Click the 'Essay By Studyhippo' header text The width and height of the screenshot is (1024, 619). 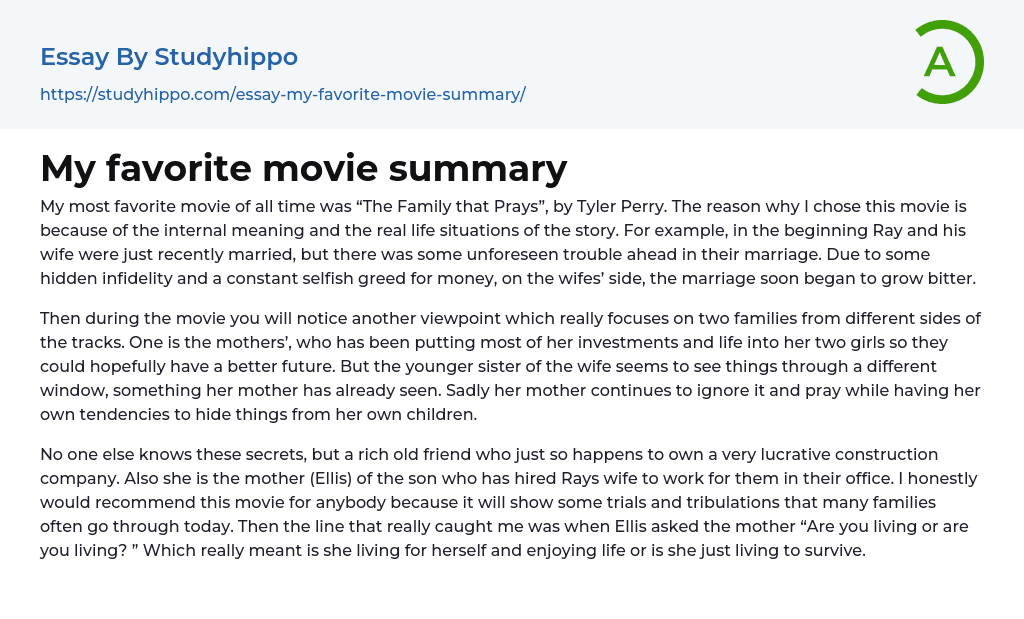169,57
